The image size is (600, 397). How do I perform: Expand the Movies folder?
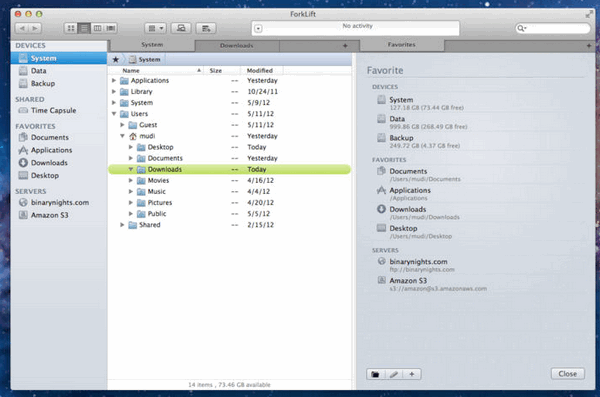tap(130, 180)
